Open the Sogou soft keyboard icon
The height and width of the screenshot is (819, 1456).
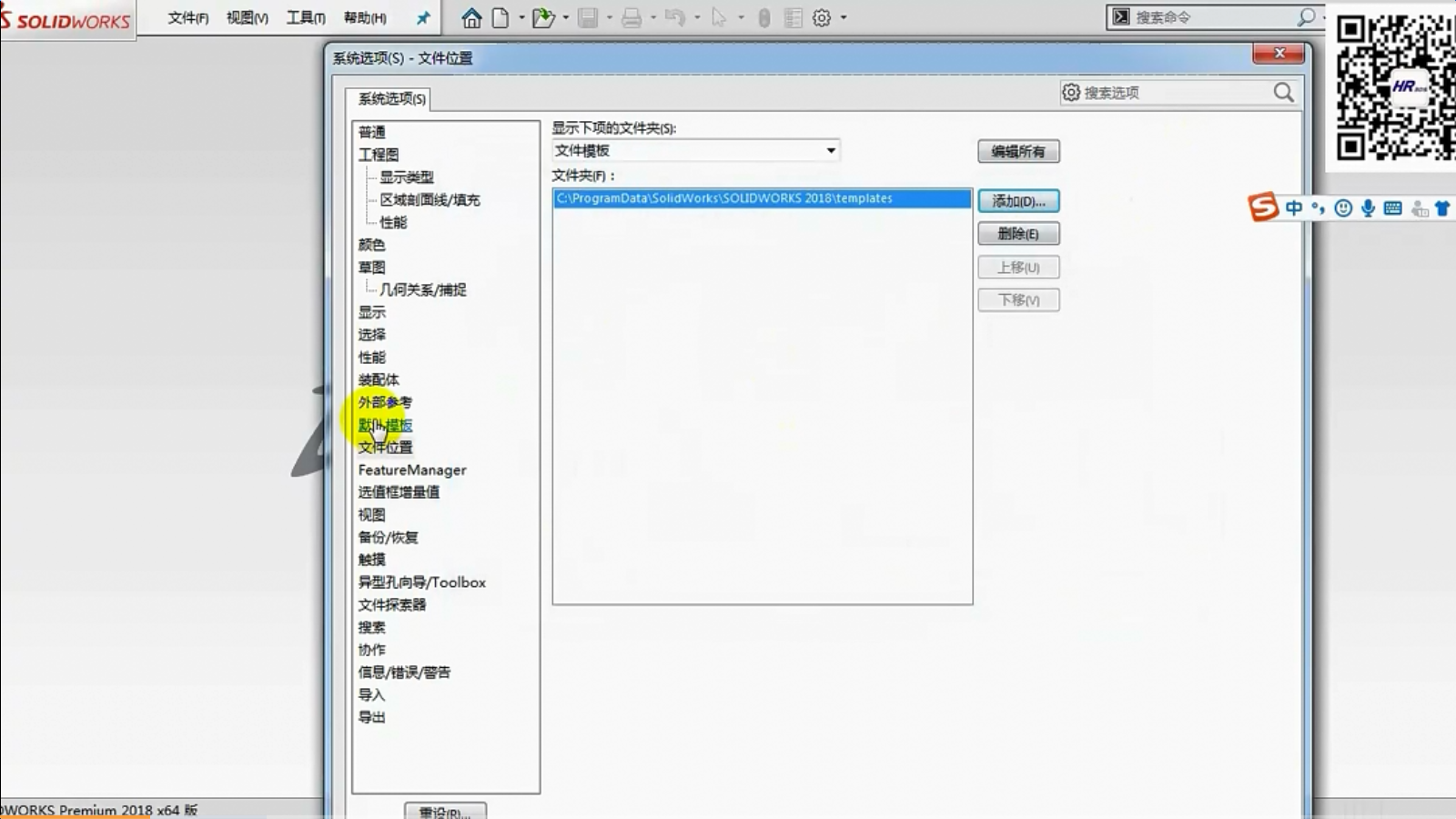click(x=1392, y=208)
